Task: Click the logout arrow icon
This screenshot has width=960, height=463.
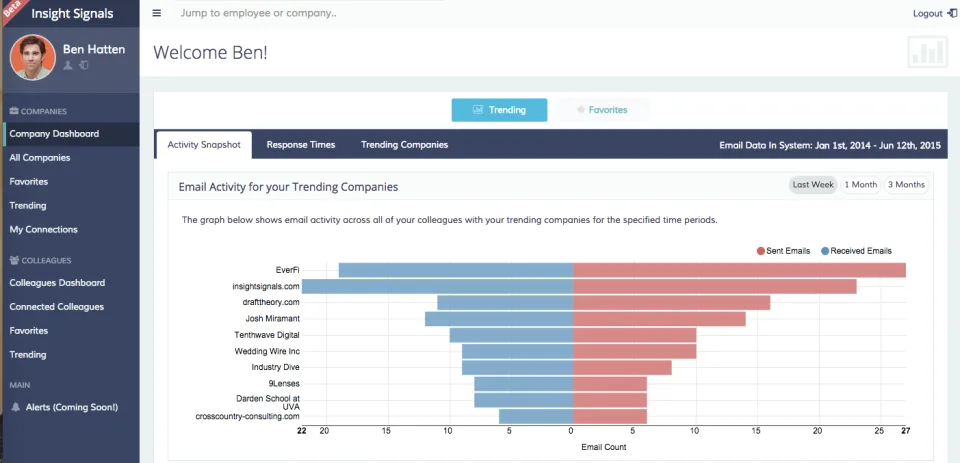Action: pyautogui.click(x=950, y=13)
